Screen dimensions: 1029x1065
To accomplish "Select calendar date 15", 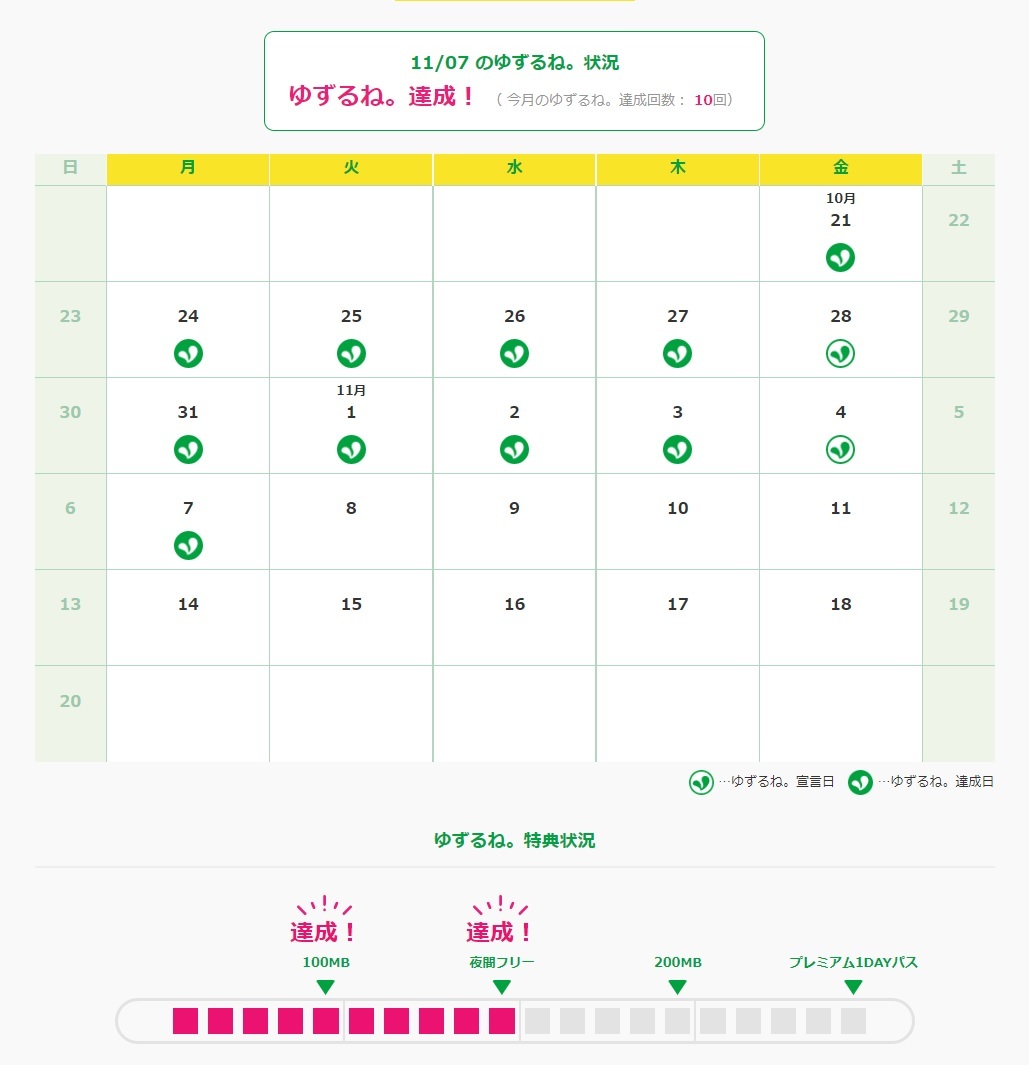I will click(x=351, y=604).
